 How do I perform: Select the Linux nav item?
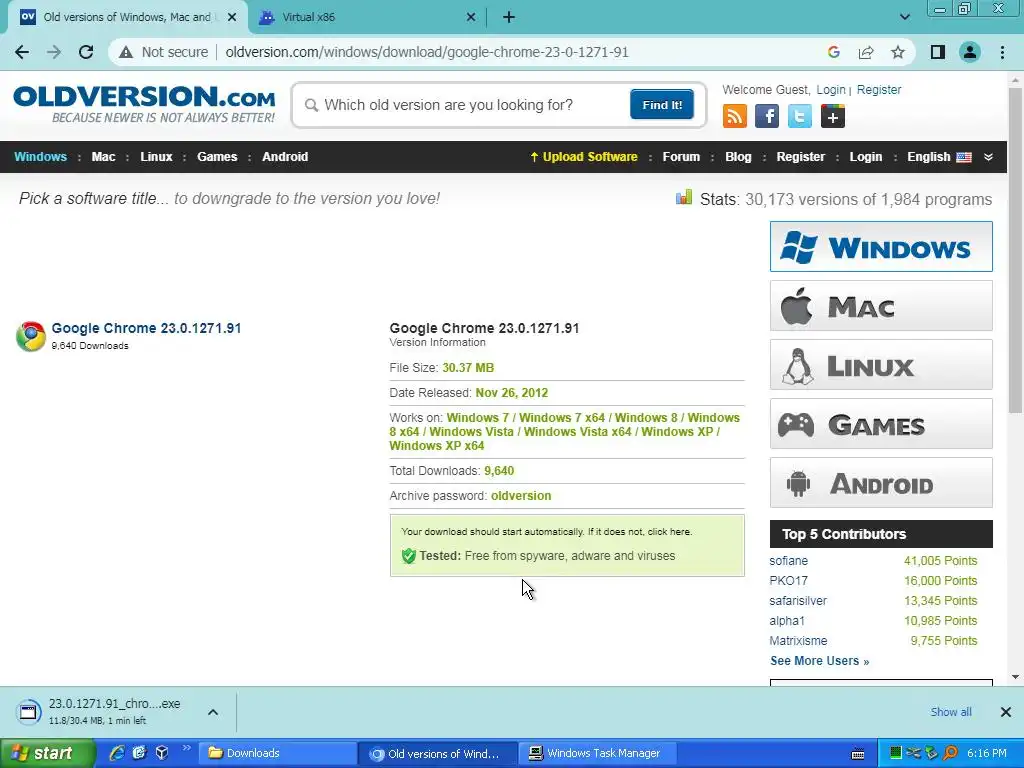pos(156,157)
